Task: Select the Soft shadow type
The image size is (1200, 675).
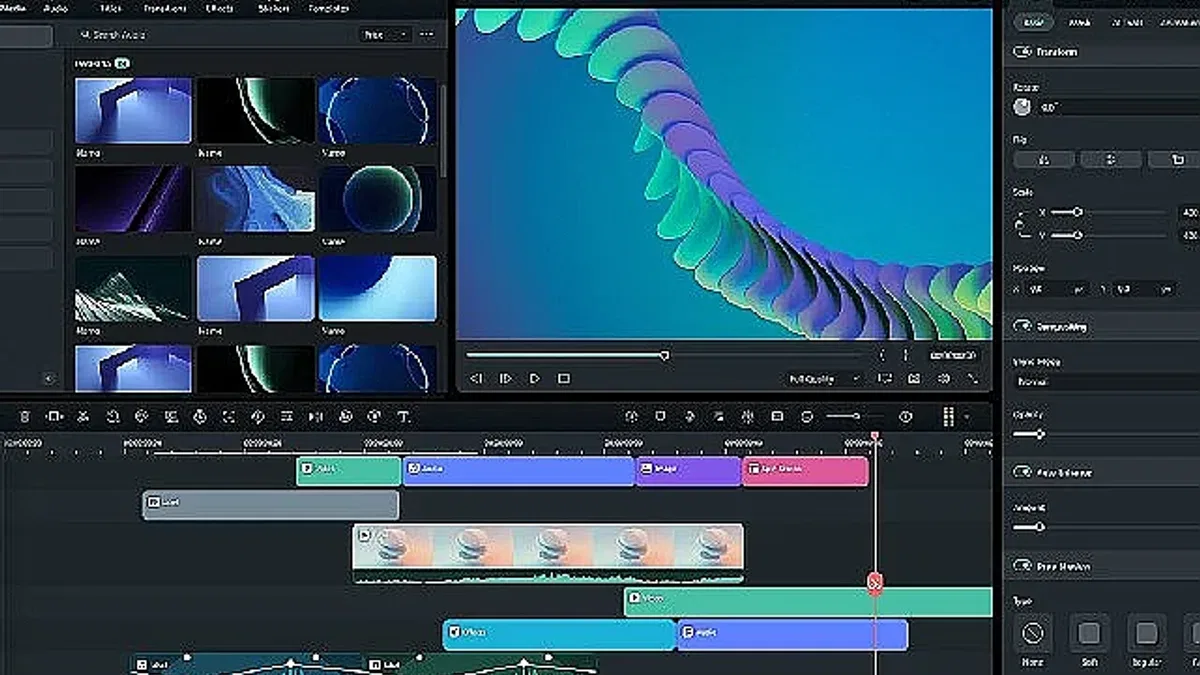Action: 1090,633
